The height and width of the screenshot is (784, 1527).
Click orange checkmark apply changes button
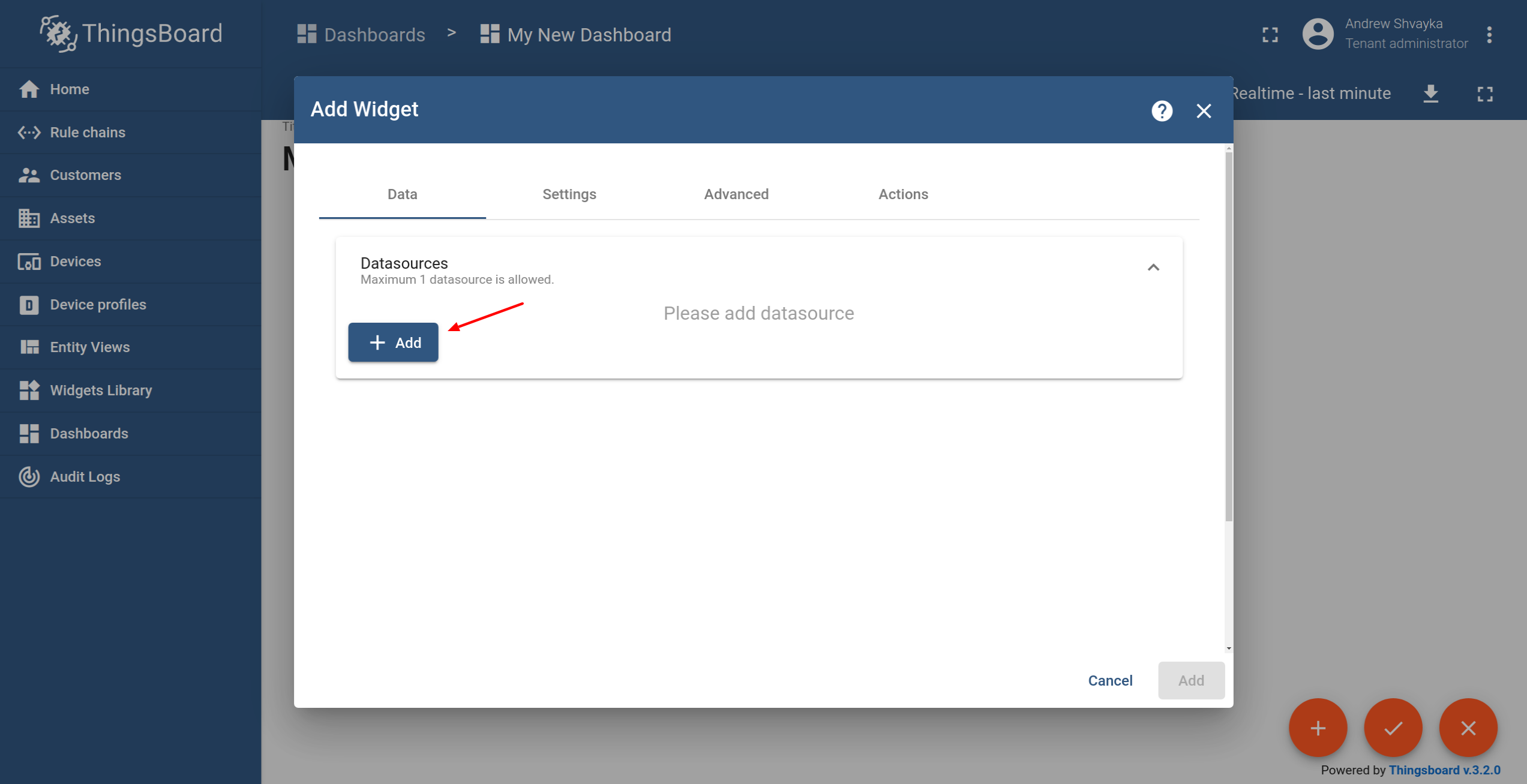pos(1393,728)
